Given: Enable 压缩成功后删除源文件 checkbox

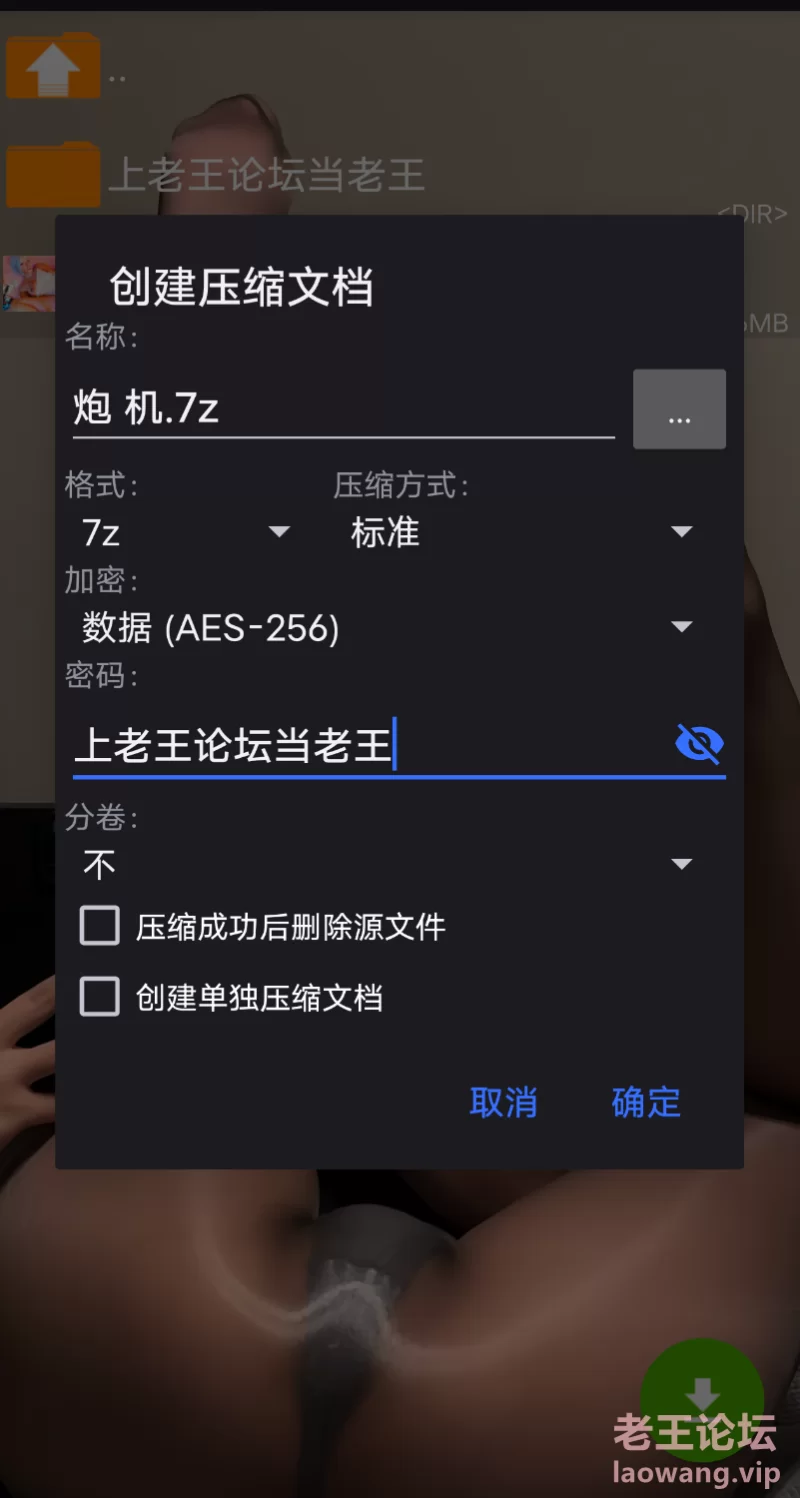Looking at the screenshot, I should (x=100, y=926).
